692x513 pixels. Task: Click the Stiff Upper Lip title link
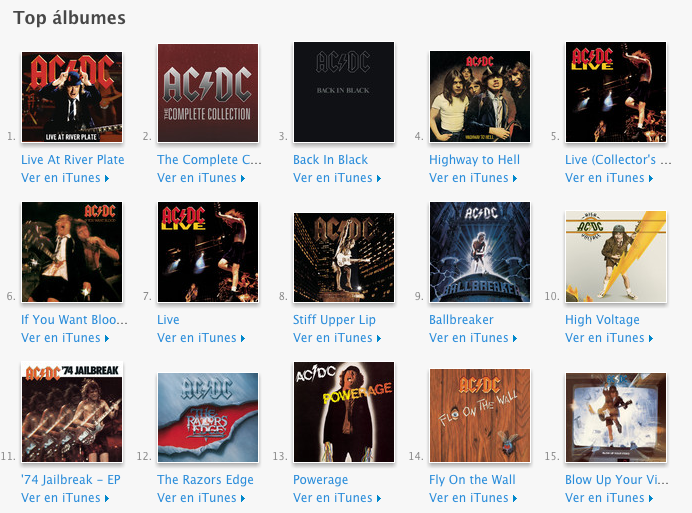334,320
